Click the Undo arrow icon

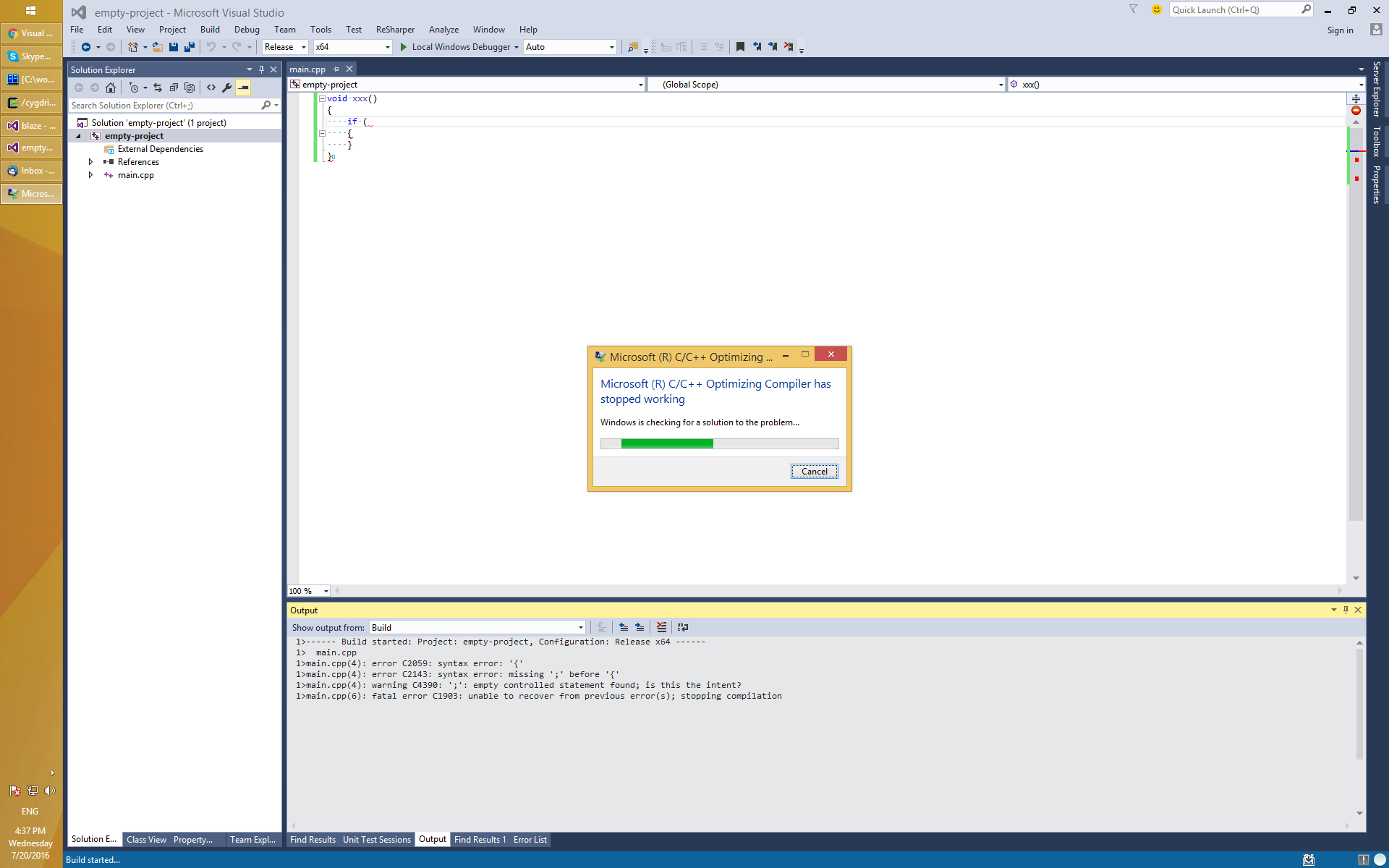(x=211, y=47)
